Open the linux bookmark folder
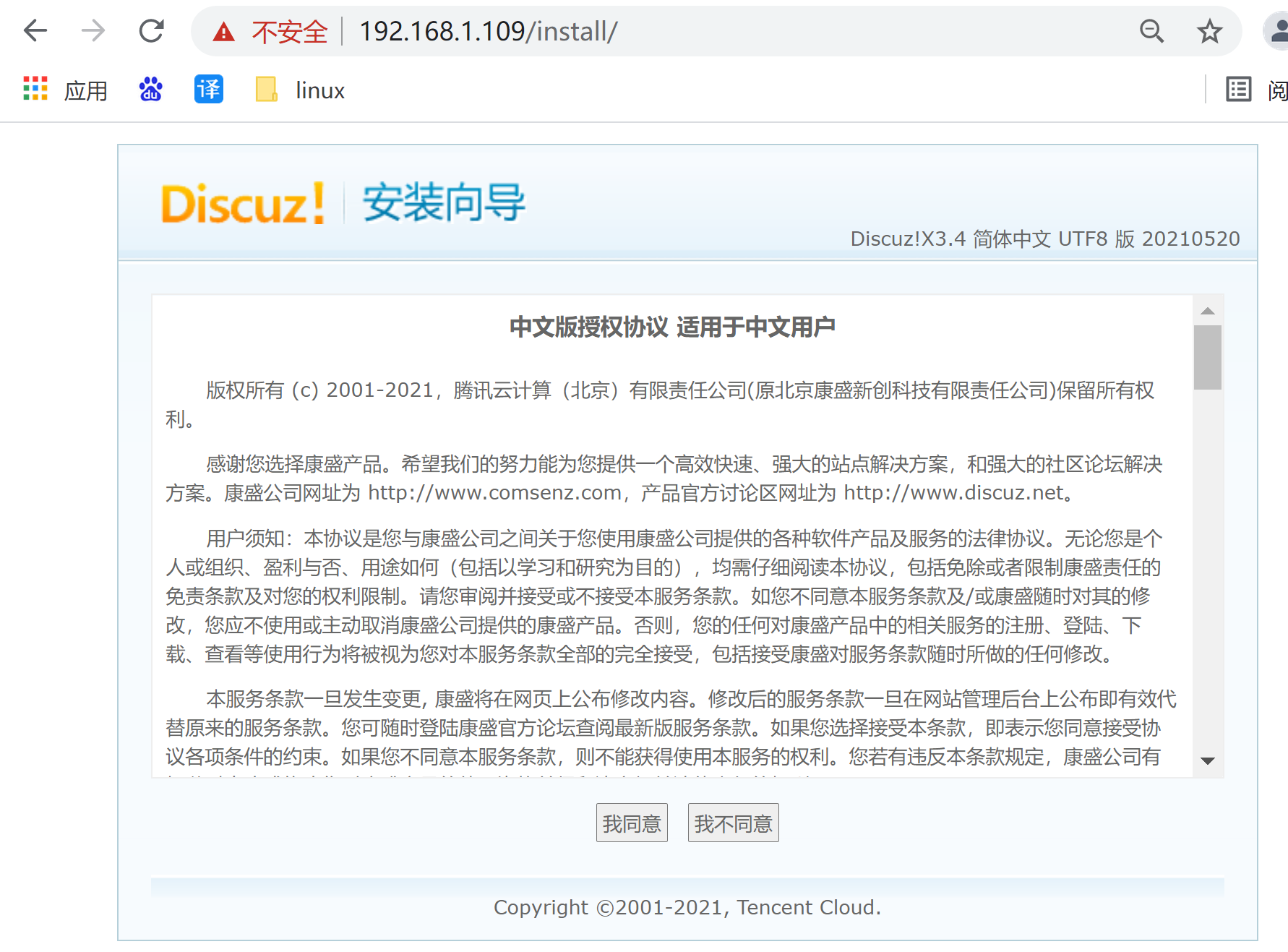Image resolution: width=1288 pixels, height=952 pixels. click(x=300, y=90)
